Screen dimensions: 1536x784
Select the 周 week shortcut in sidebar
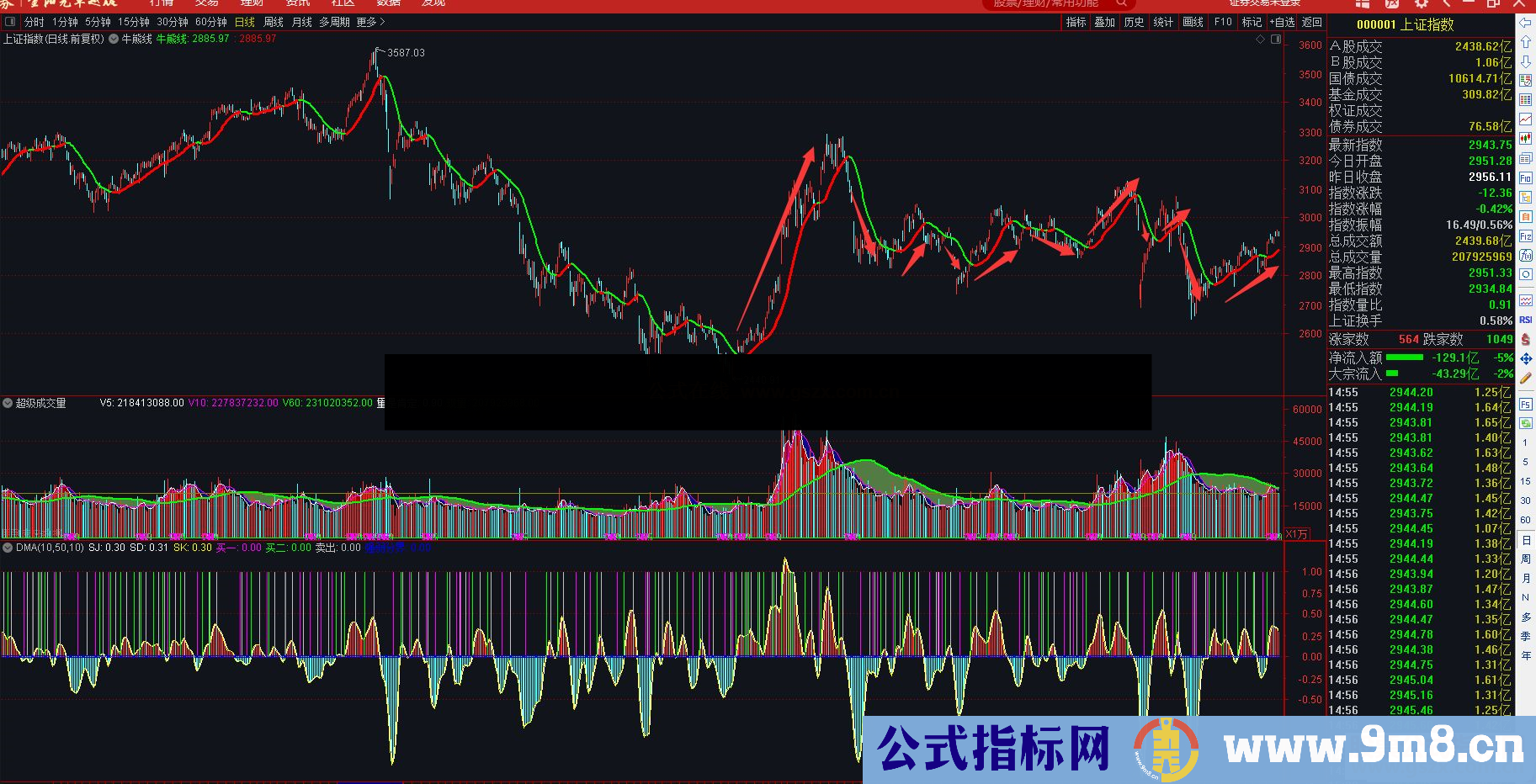(1526, 559)
